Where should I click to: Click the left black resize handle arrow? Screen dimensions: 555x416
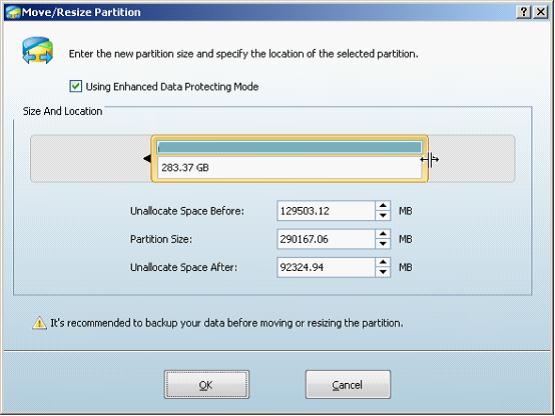click(147, 159)
